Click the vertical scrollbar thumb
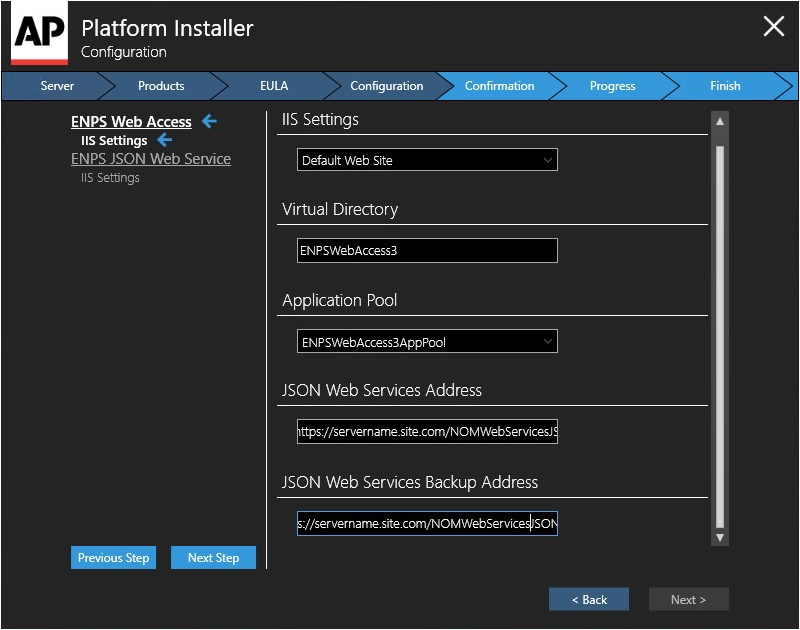 click(720, 337)
